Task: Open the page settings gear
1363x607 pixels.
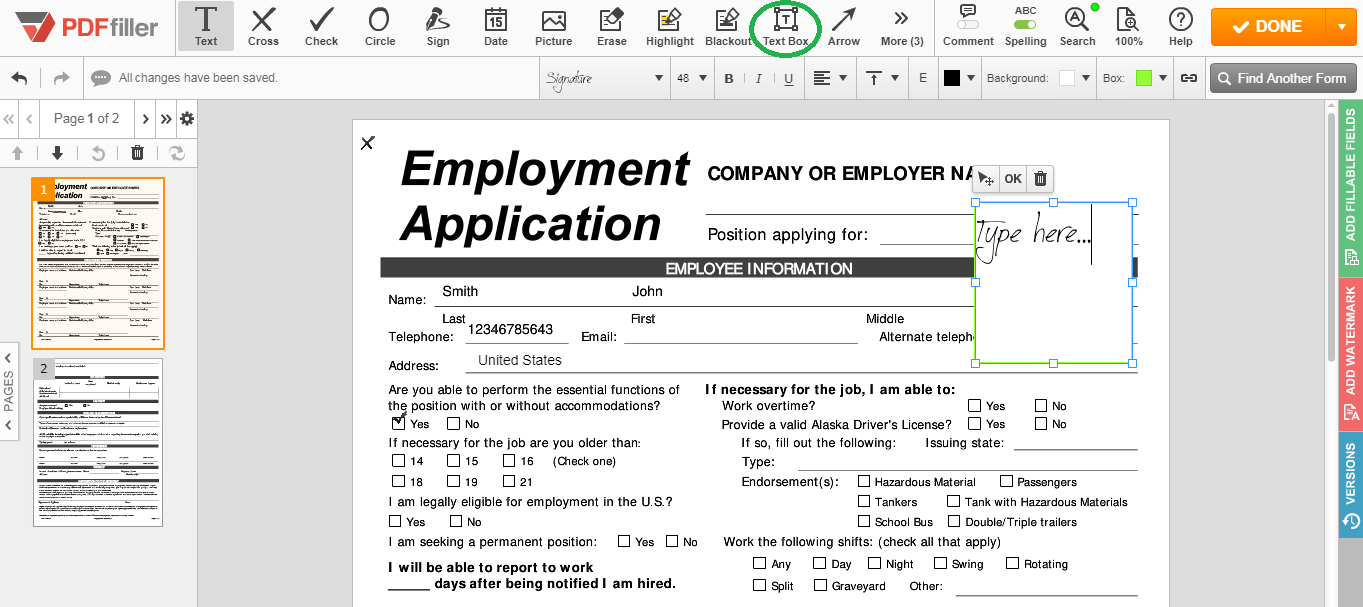Action: tap(187, 119)
